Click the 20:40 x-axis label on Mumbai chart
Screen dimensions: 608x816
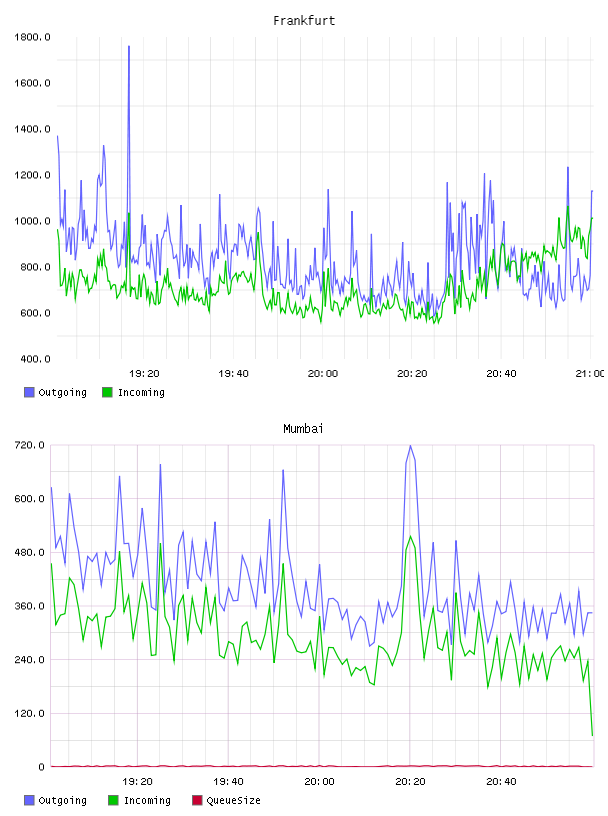click(501, 782)
